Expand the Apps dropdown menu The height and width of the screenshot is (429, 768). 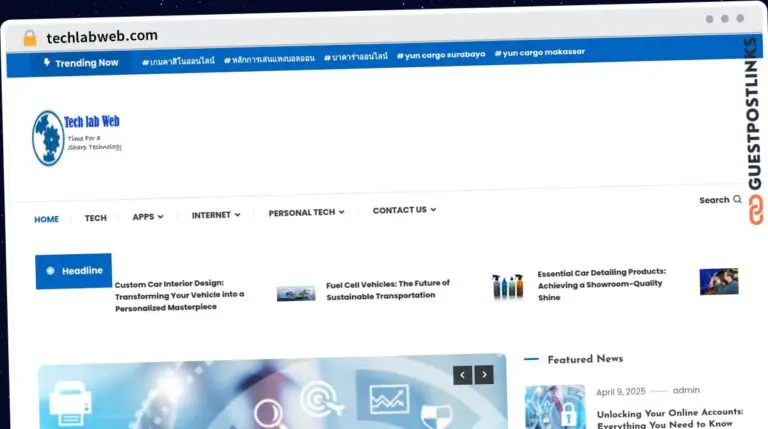[x=148, y=216]
